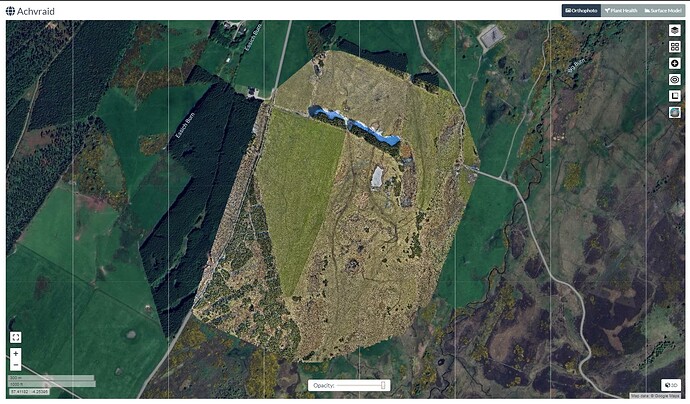Viewport: 690px width, 404px height.
Task: Zoom out of the map
Action: (x=16, y=365)
